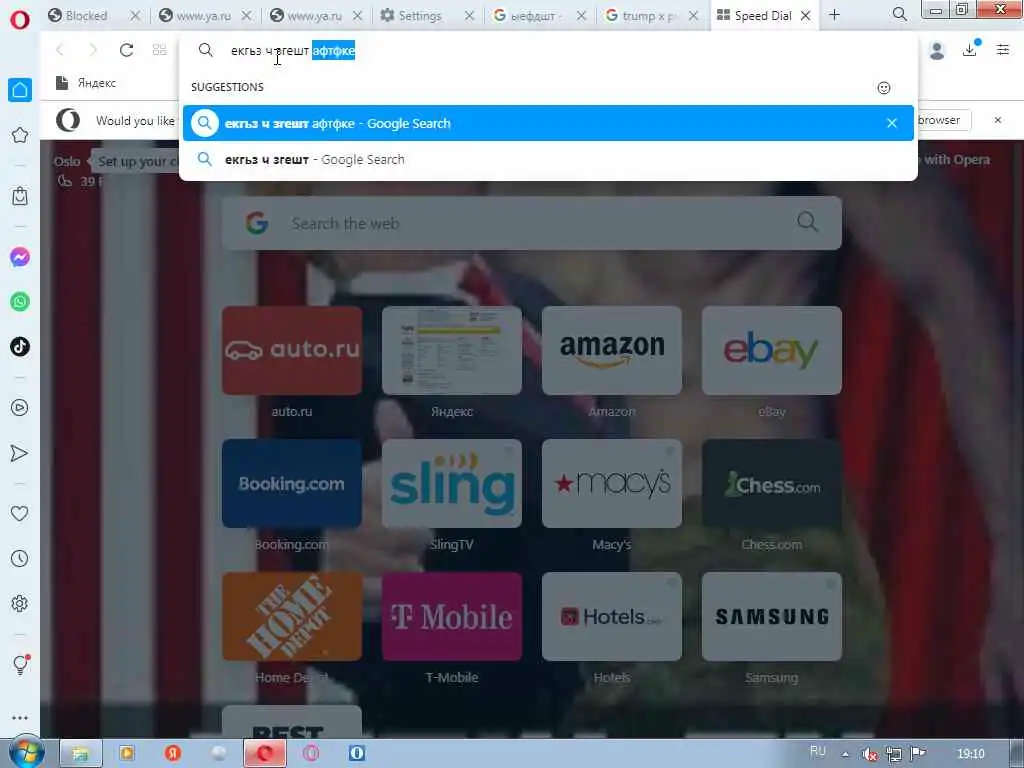The height and width of the screenshot is (768, 1024).
Task: Remove the highlighted suggestion with X
Action: pyautogui.click(x=891, y=123)
